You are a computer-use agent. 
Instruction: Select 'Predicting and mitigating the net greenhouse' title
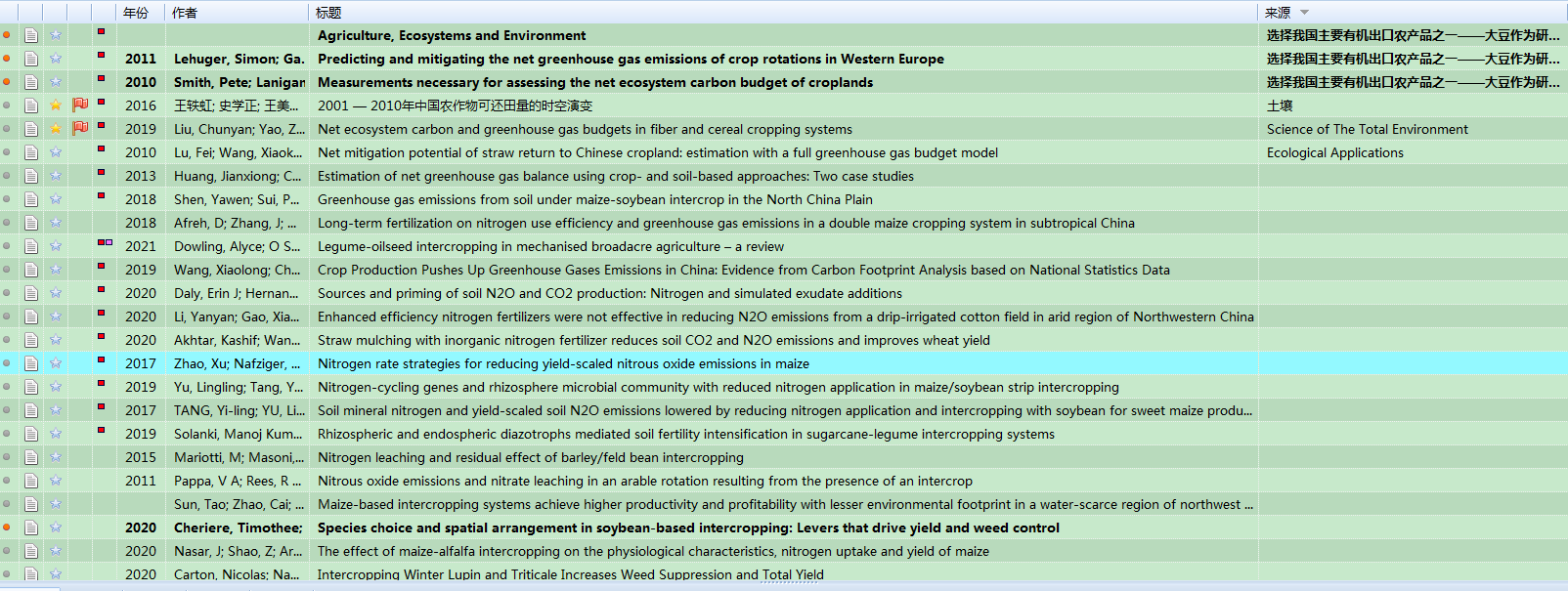pyautogui.click(x=631, y=59)
